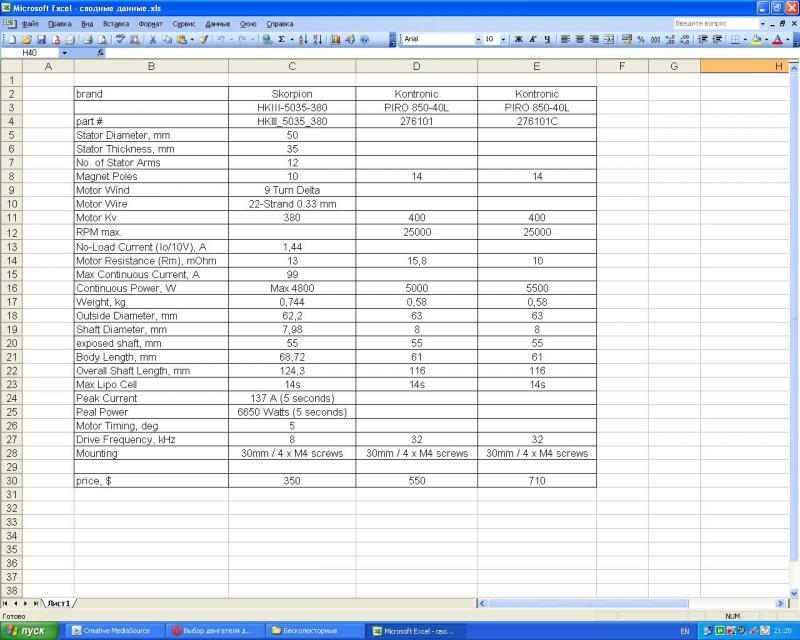Click the AutoSum sigma icon
800x640 pixels.
pos(281,40)
